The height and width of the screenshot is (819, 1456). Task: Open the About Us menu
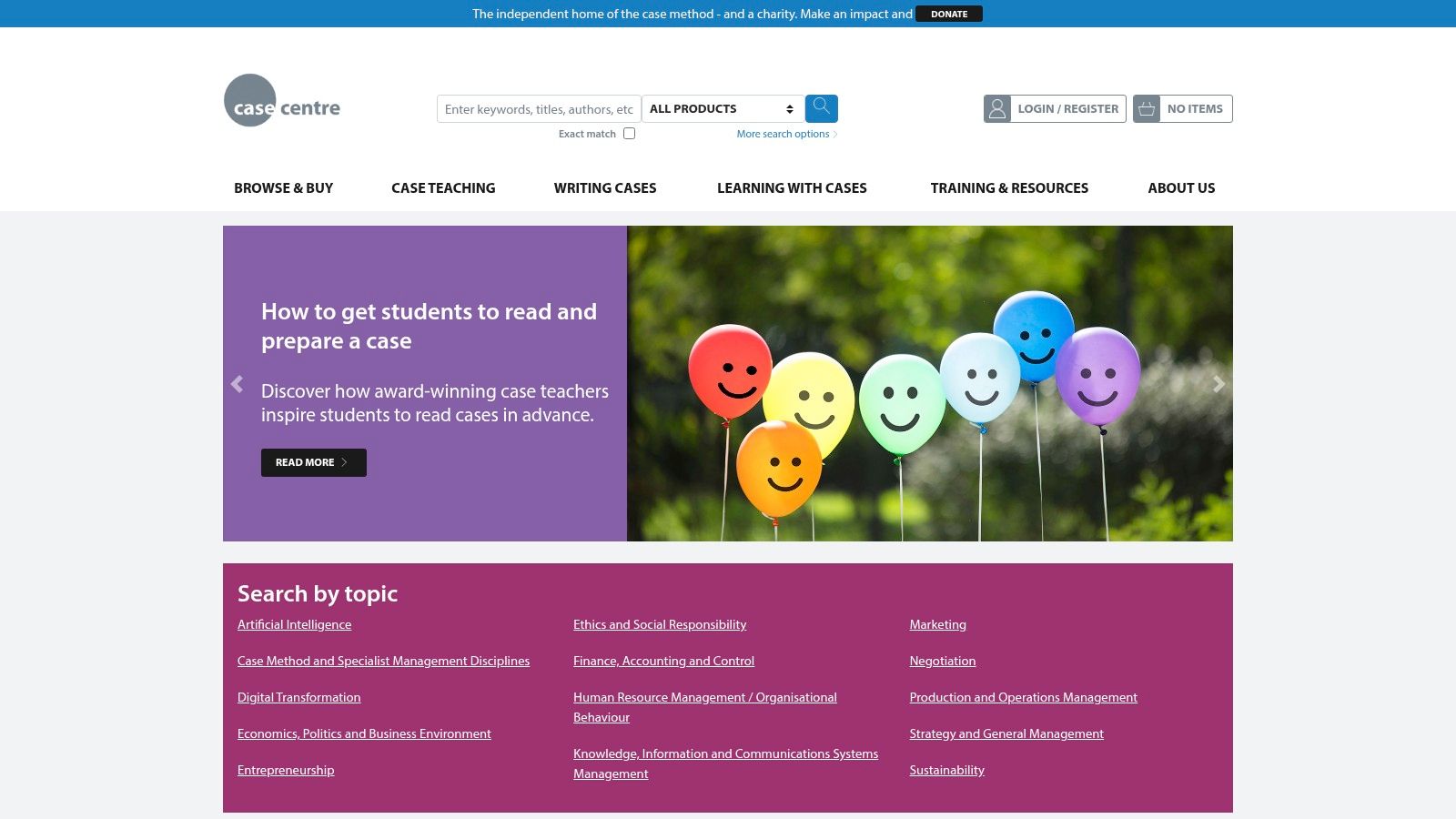pyautogui.click(x=1181, y=187)
